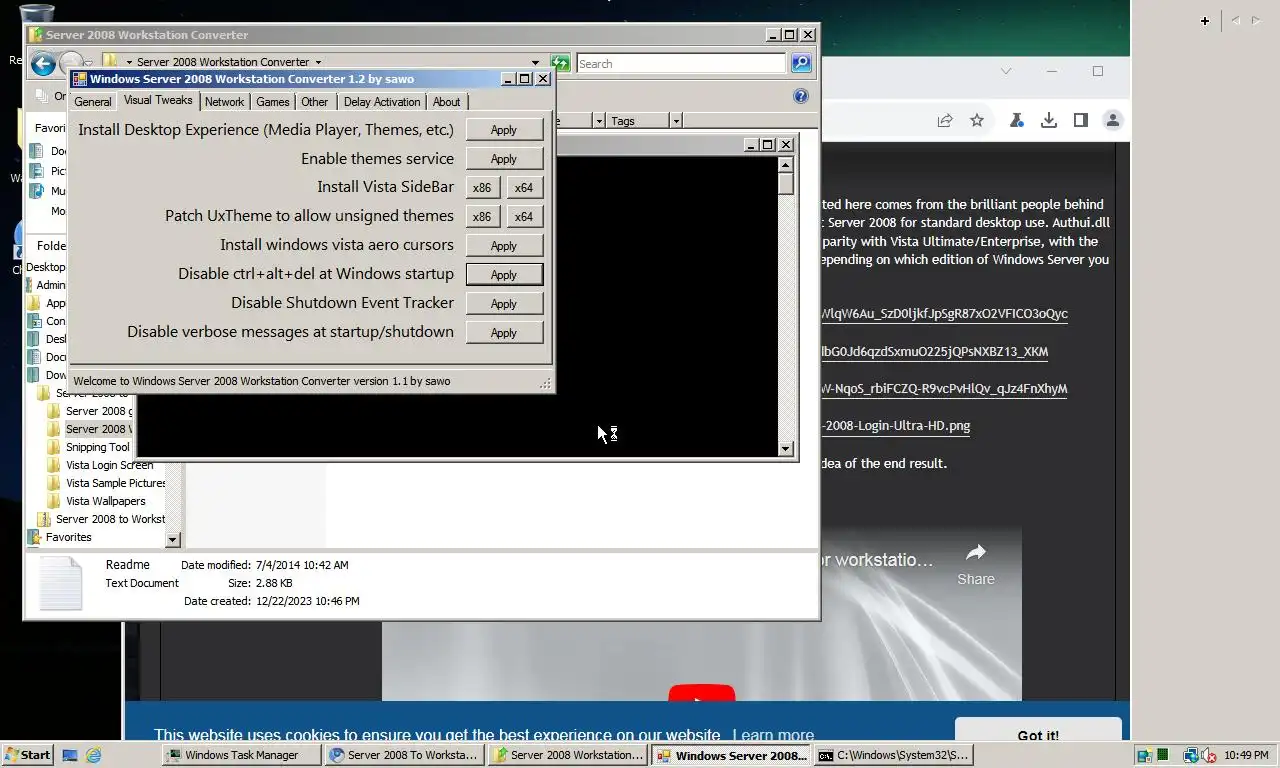The width and height of the screenshot is (1280, 768).
Task: Click the Explorer back arrow button
Action: point(43,64)
